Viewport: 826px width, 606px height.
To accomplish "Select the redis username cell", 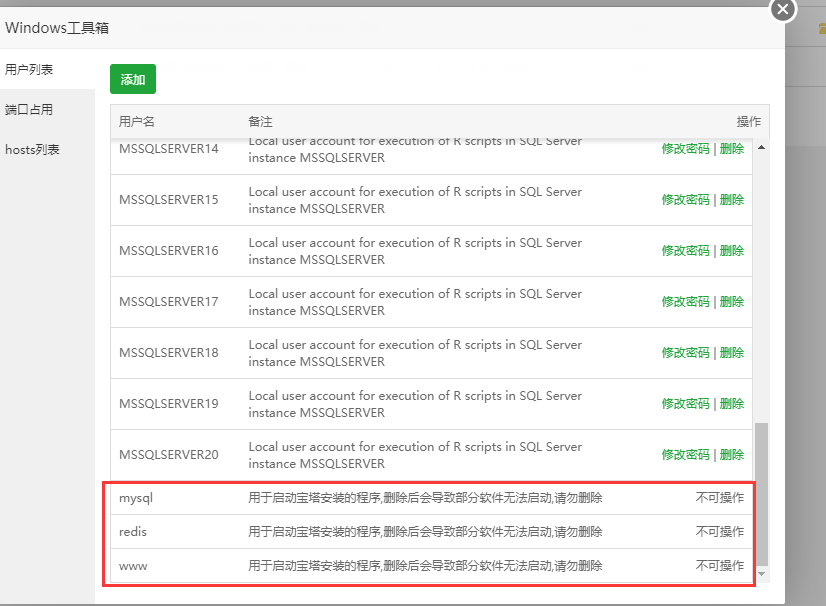I will coord(133,532).
